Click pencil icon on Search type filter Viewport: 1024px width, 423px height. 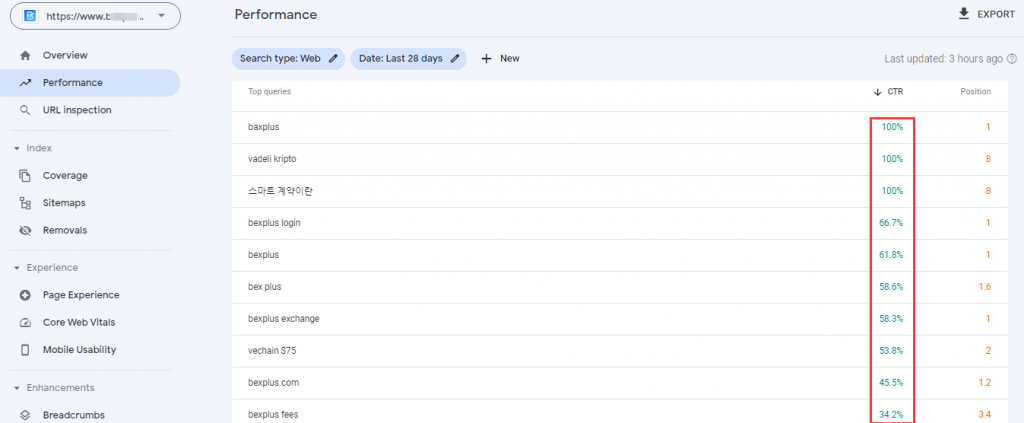(x=333, y=59)
